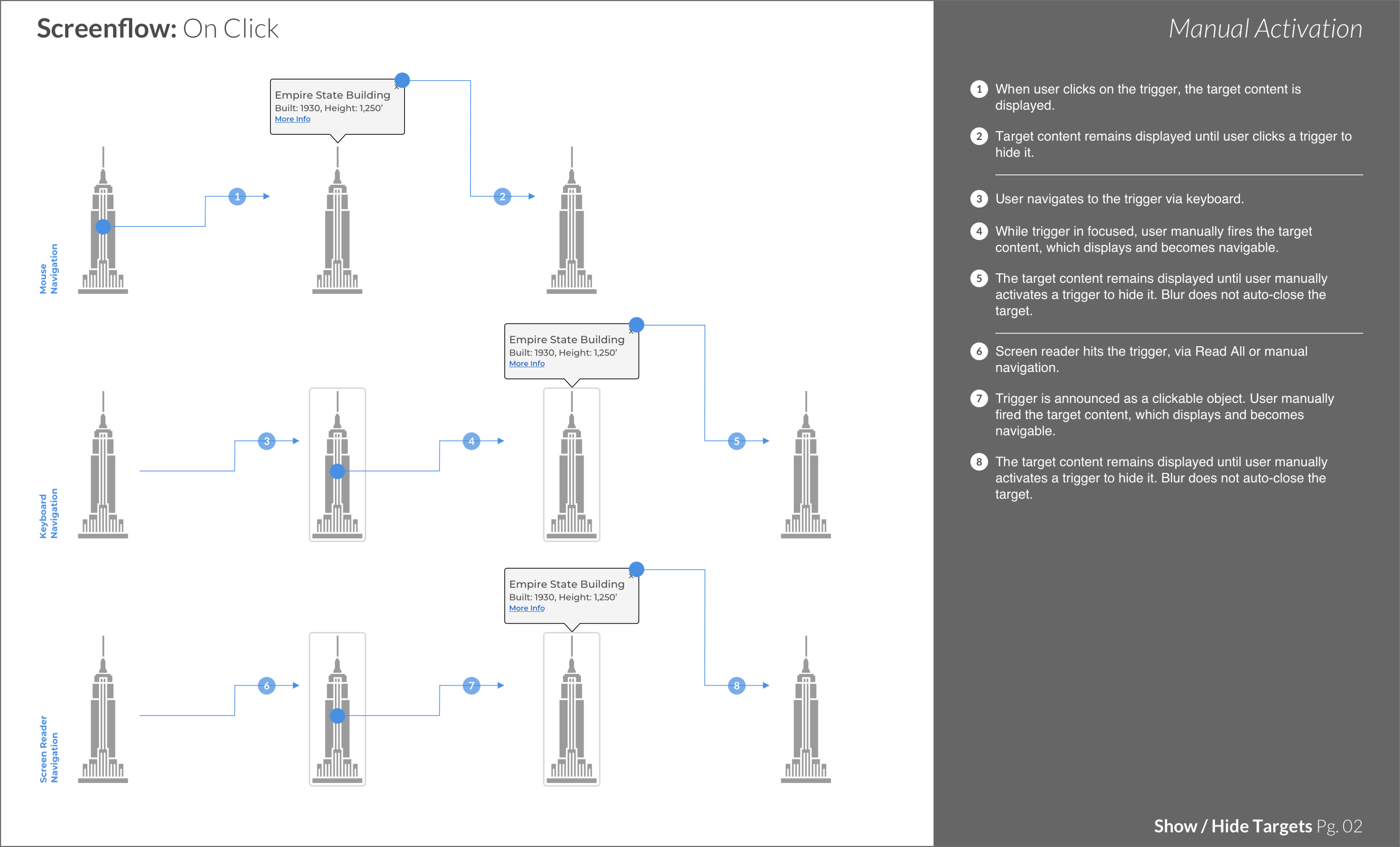Click 'Empire State Building' title in Mouse Navigation tooltip

pyautogui.click(x=332, y=95)
